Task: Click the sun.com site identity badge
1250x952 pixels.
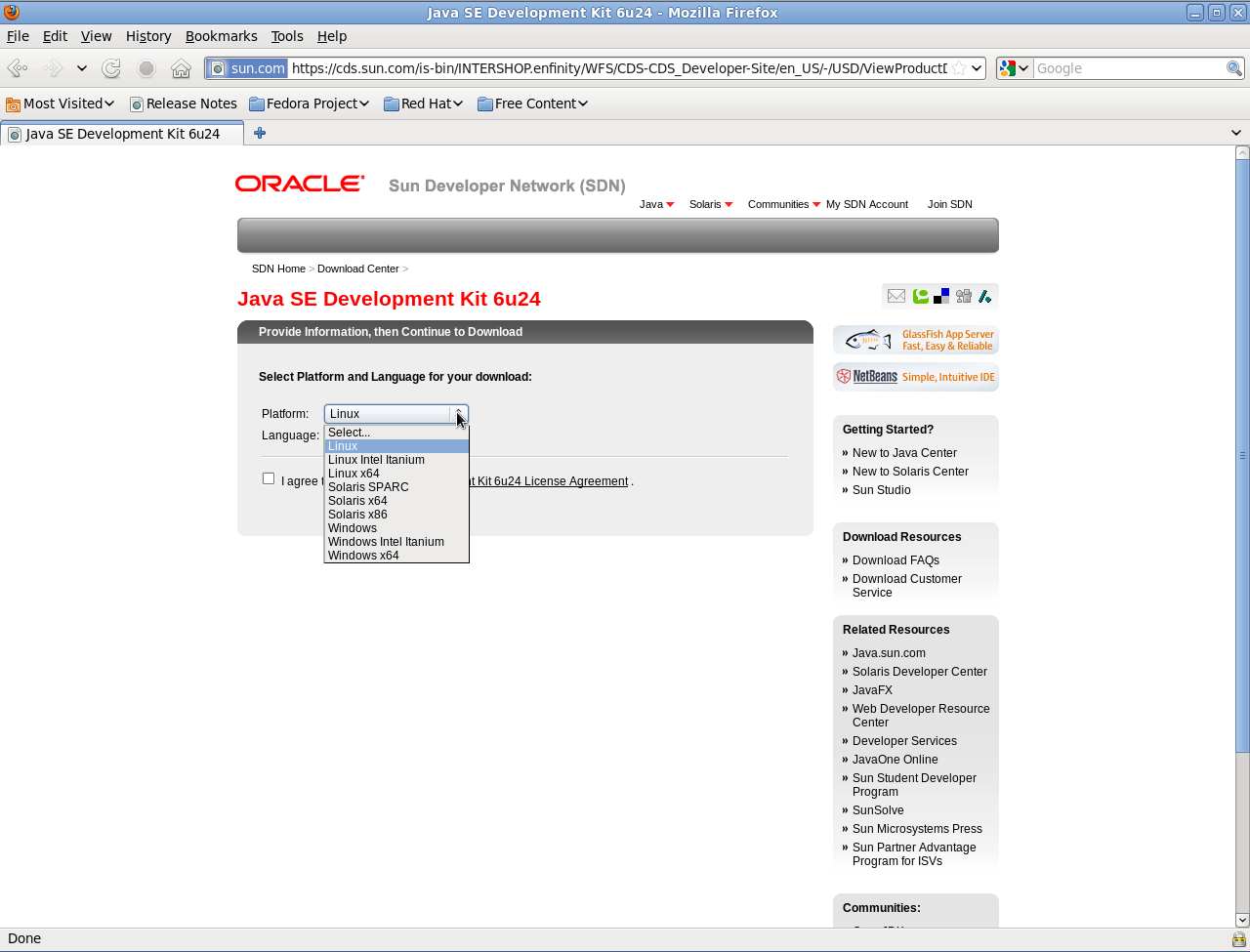Action: coord(247,68)
